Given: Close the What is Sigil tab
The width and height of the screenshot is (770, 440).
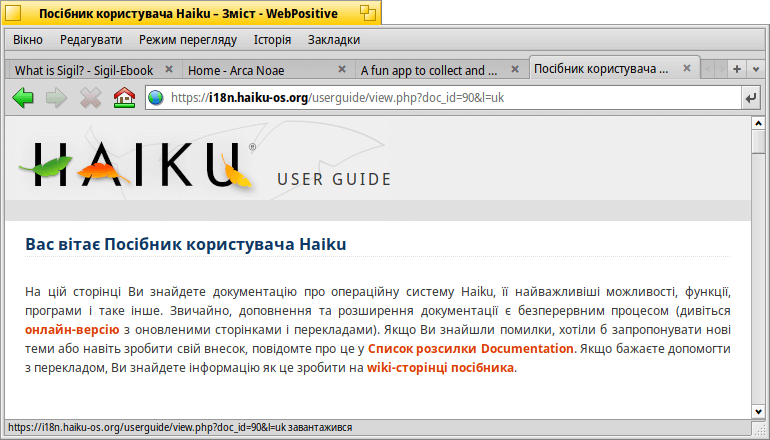Looking at the screenshot, I should pyautogui.click(x=169, y=69).
